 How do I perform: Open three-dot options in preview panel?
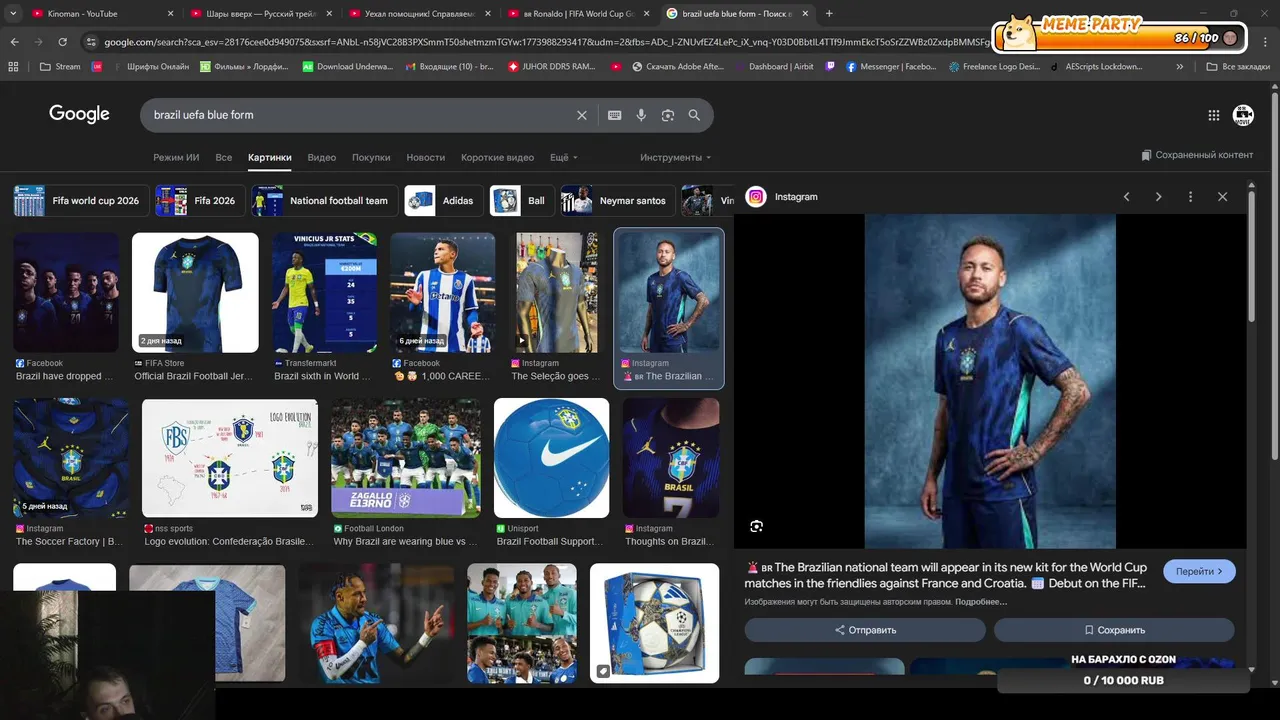1190,197
